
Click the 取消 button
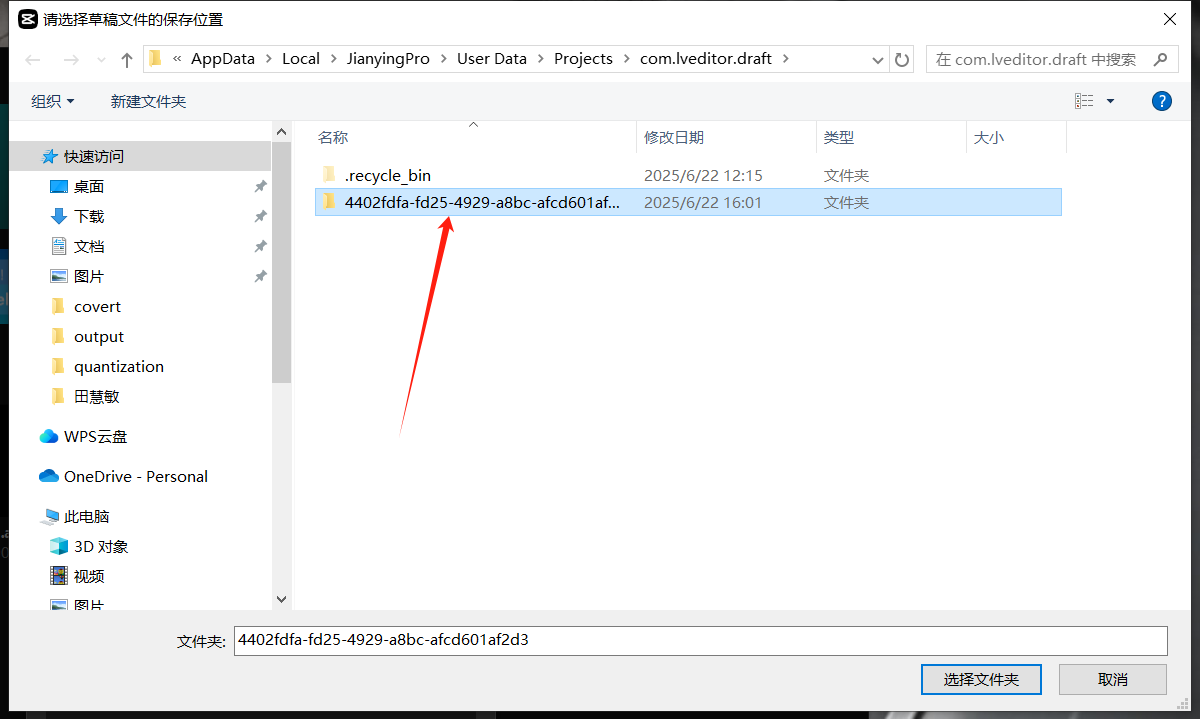pyautogui.click(x=1112, y=679)
